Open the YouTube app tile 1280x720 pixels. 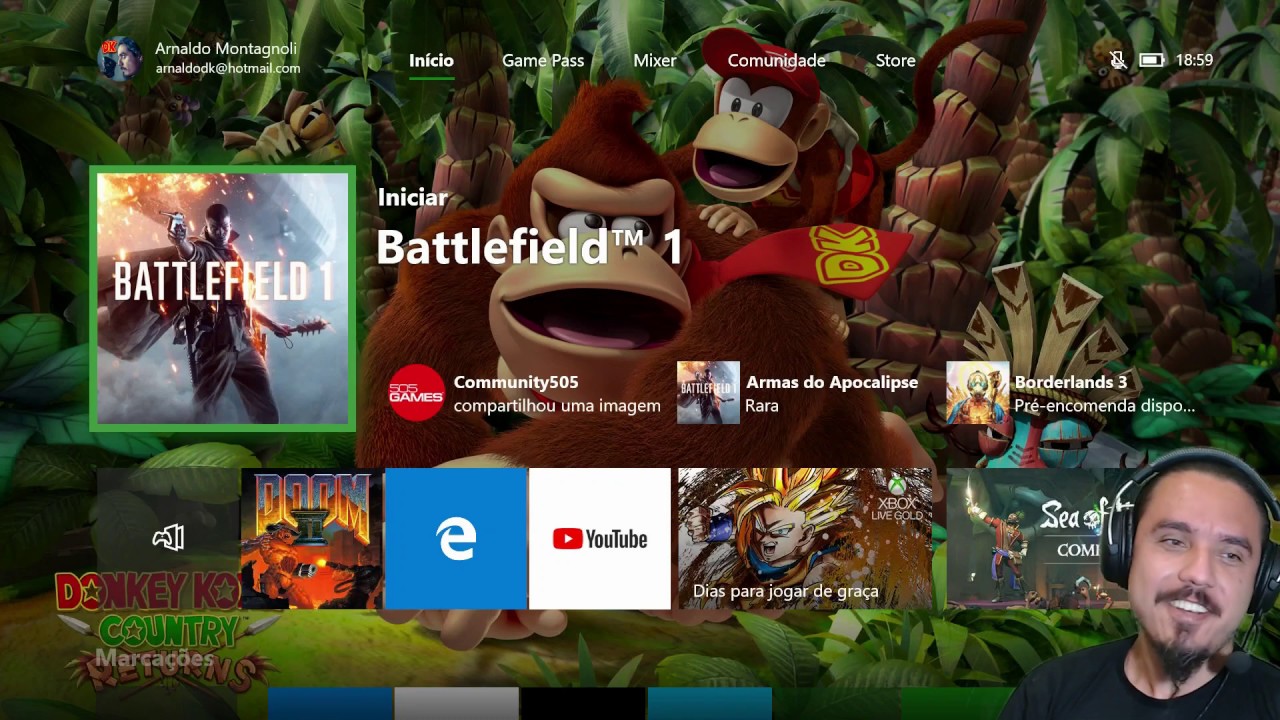pyautogui.click(x=600, y=538)
